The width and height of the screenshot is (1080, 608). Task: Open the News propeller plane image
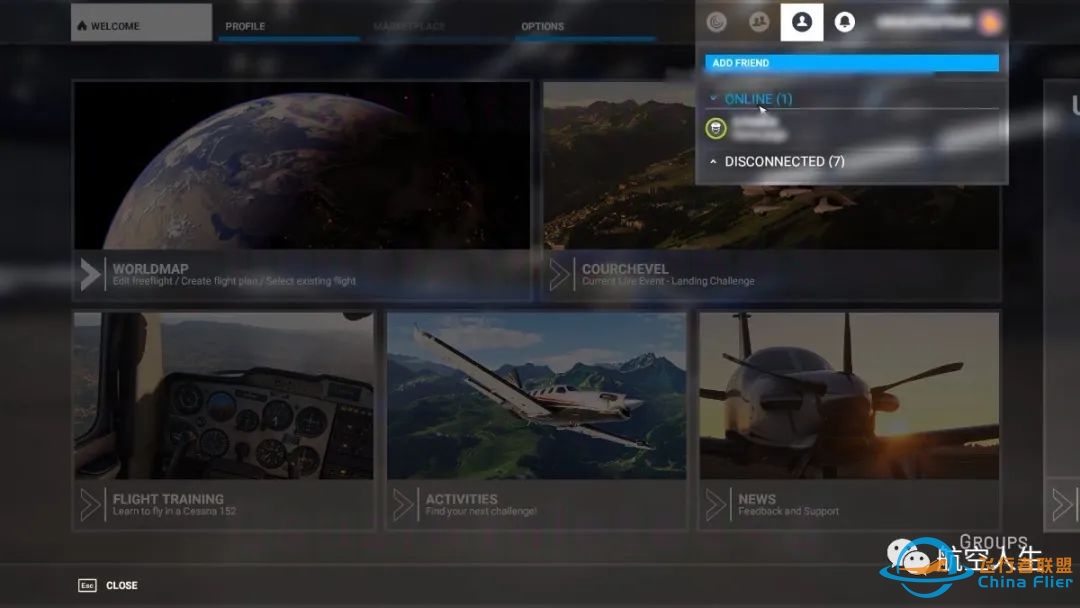tap(849, 396)
